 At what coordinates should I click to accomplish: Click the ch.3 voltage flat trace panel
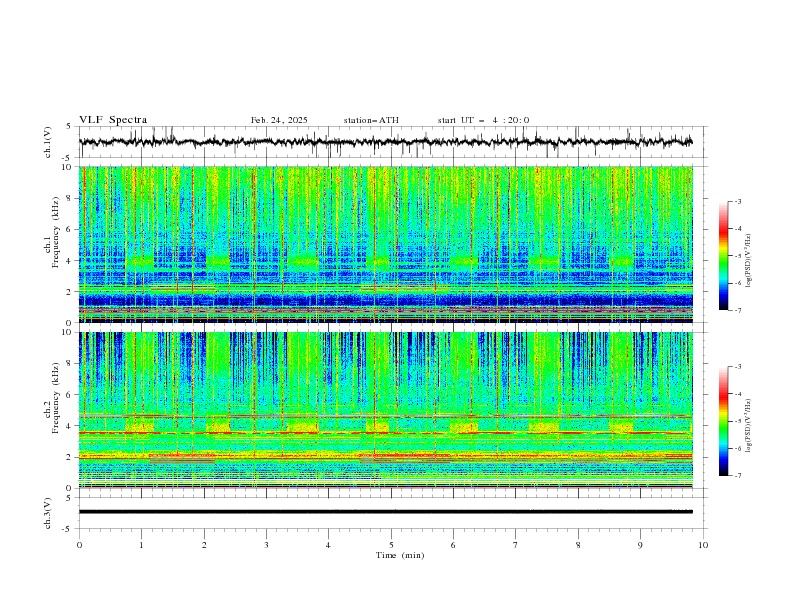coord(386,513)
